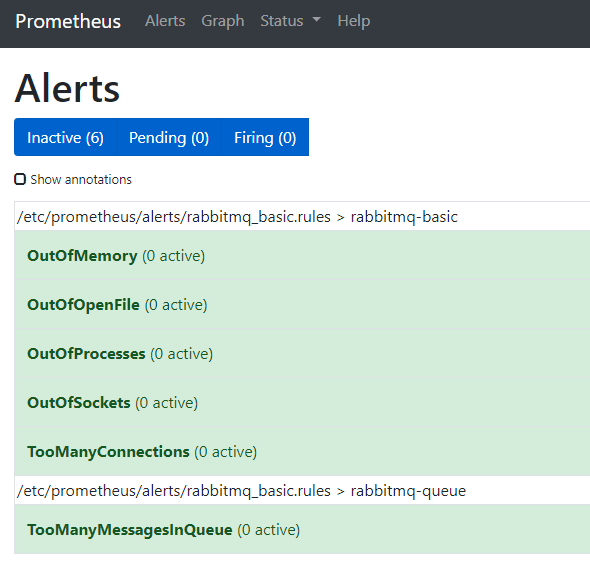Viewport: 590px width, 569px height.
Task: Expand the OutOfProcesses alert details
Action: tap(302, 353)
